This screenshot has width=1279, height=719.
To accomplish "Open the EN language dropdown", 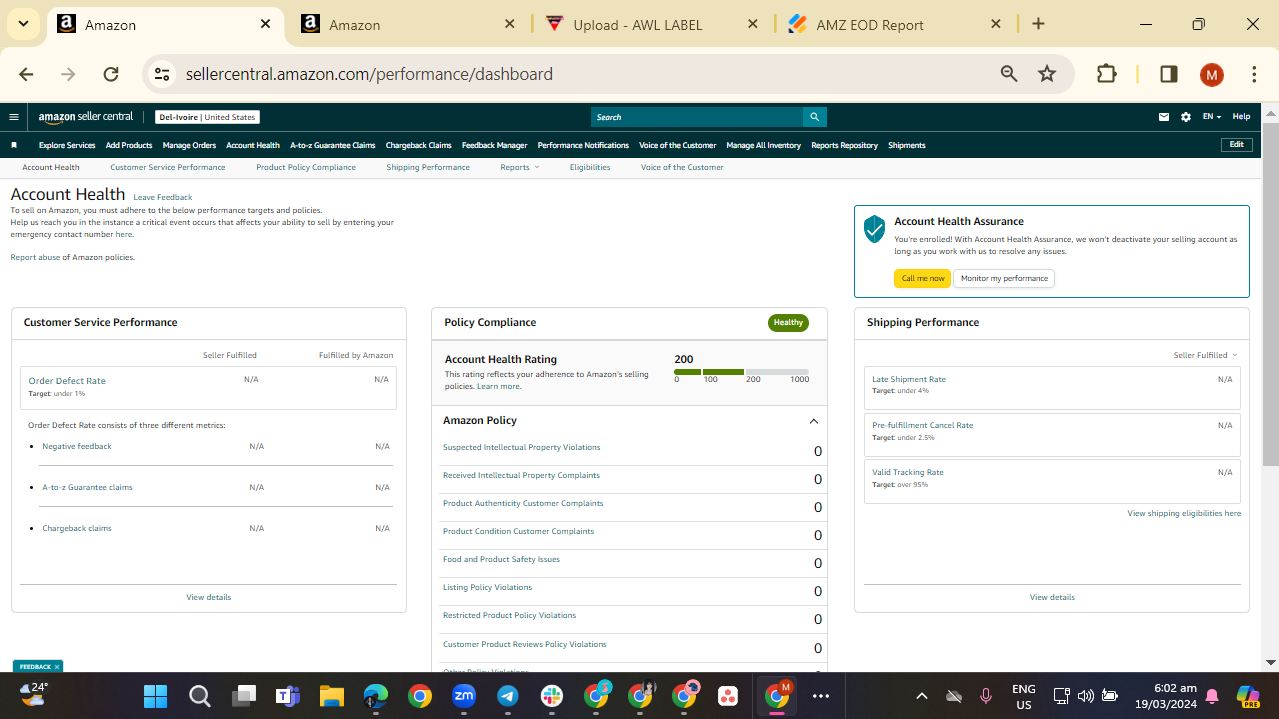I will (1211, 117).
